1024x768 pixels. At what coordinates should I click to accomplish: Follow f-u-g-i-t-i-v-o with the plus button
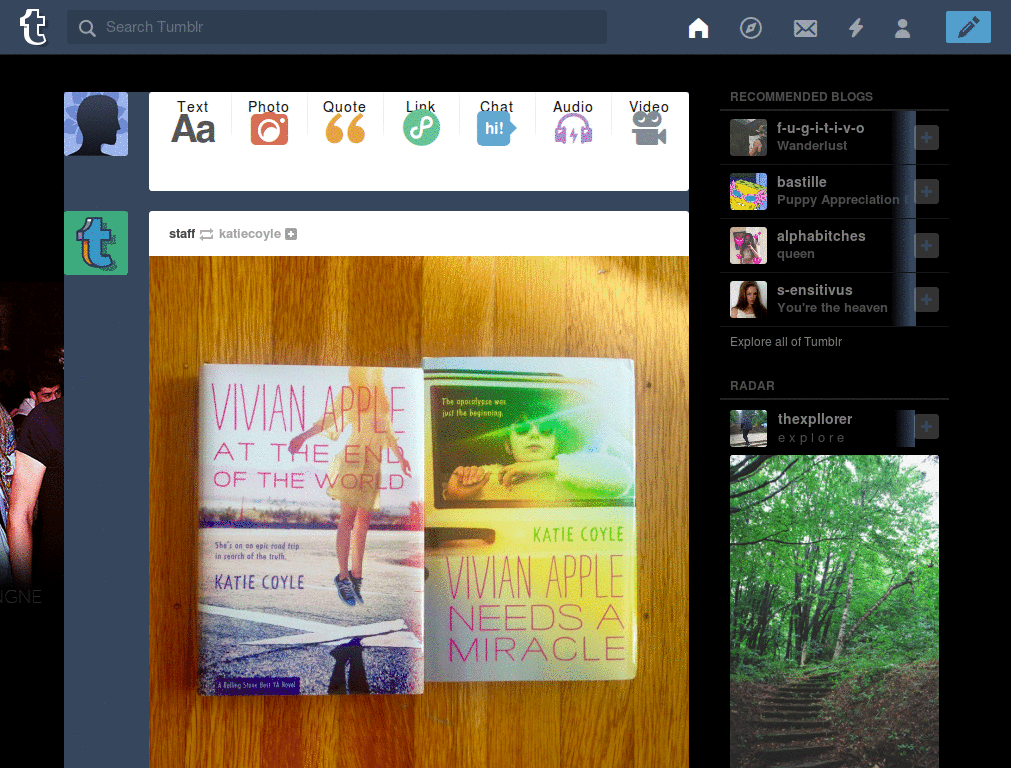[927, 137]
